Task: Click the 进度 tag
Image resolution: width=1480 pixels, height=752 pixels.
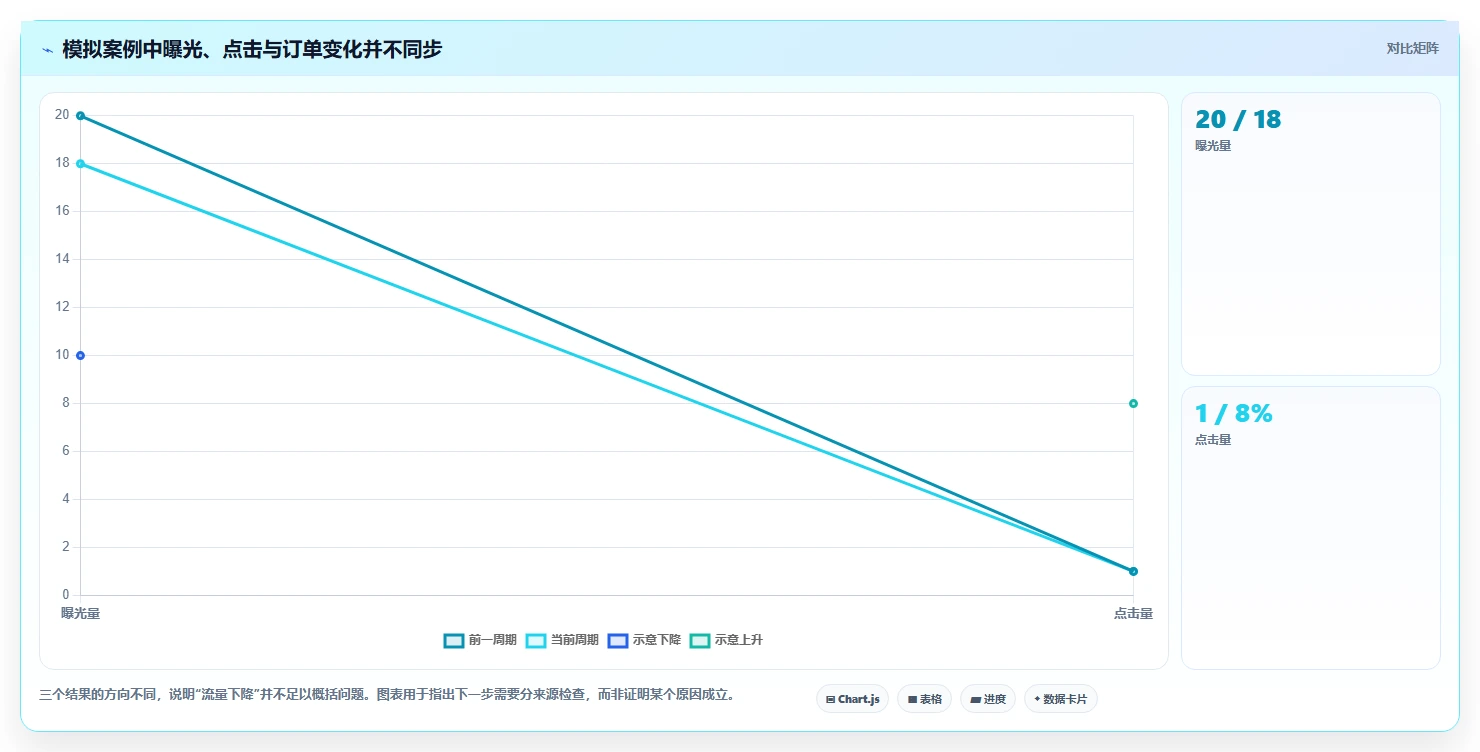Action: [988, 699]
